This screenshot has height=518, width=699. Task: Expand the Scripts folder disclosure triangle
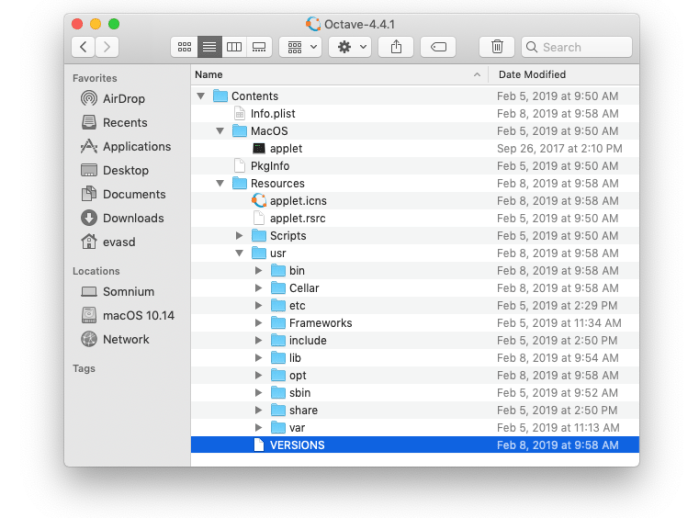coord(240,236)
